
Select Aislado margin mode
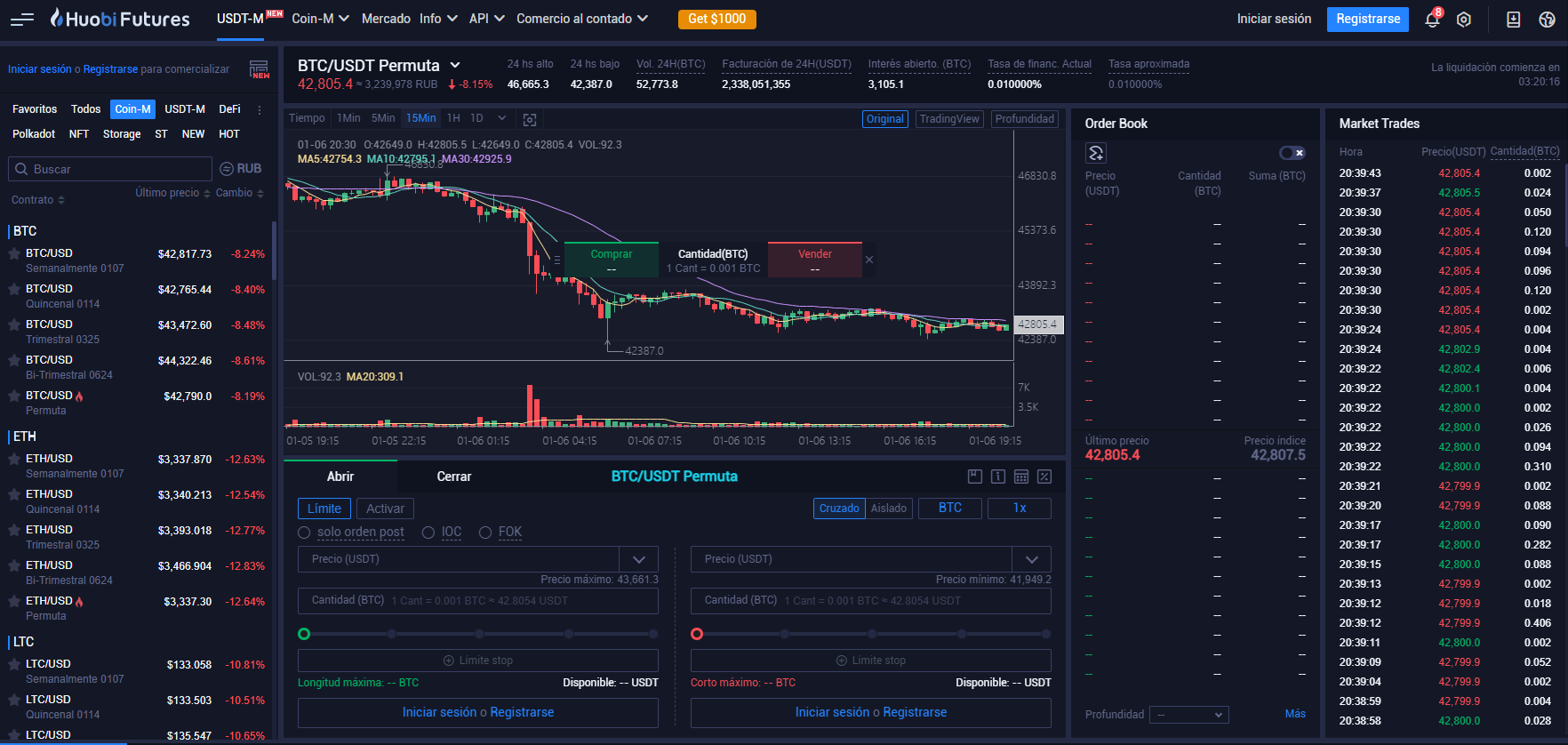889,509
